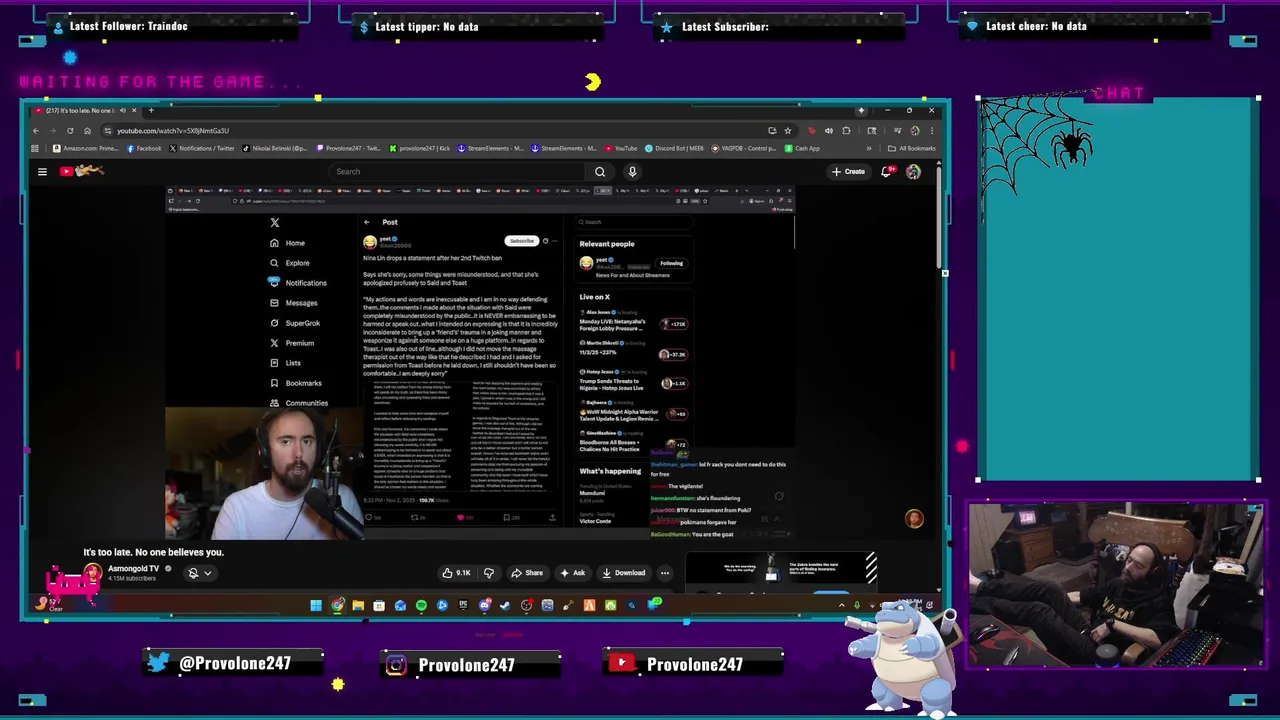1280x720 pixels.
Task: Open the All Bookmarks folder
Action: (x=911, y=148)
